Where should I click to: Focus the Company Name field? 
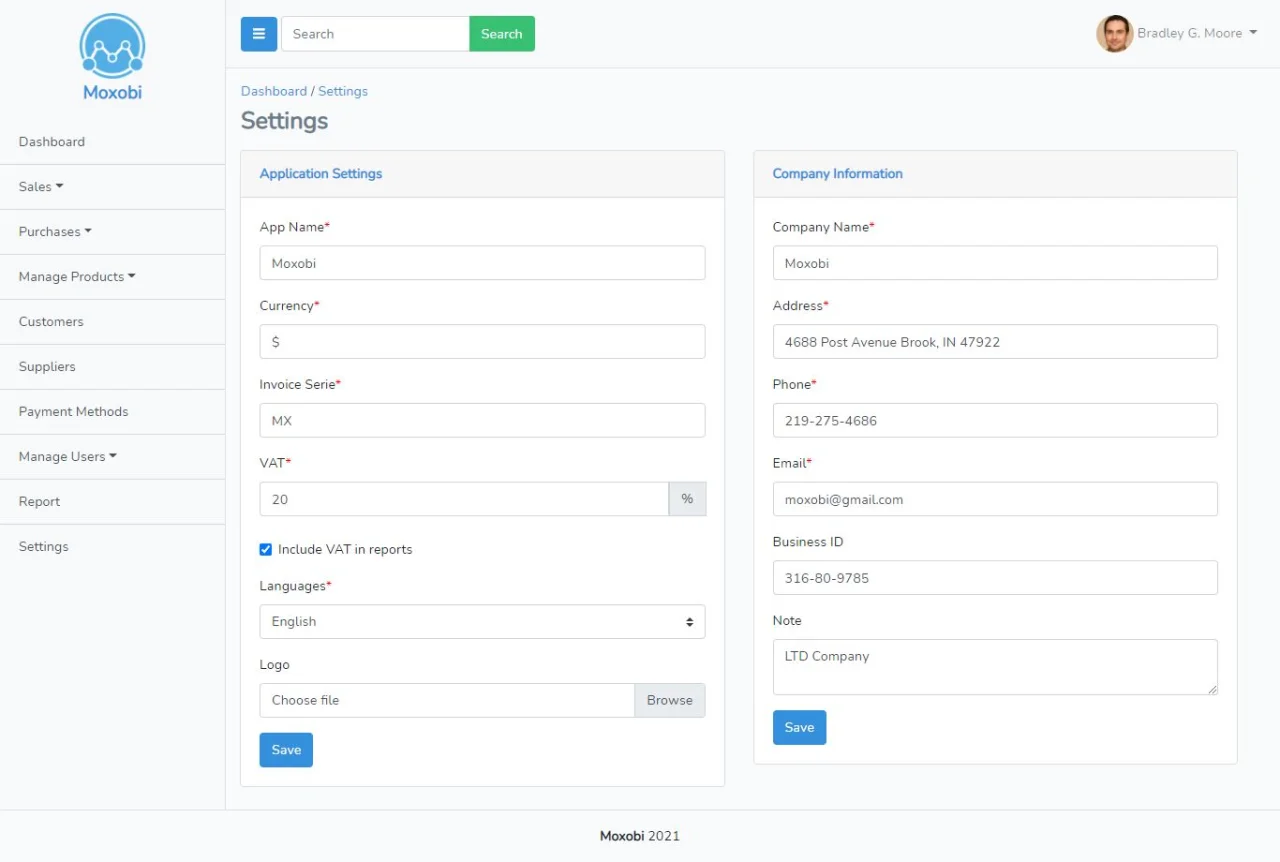(x=995, y=263)
